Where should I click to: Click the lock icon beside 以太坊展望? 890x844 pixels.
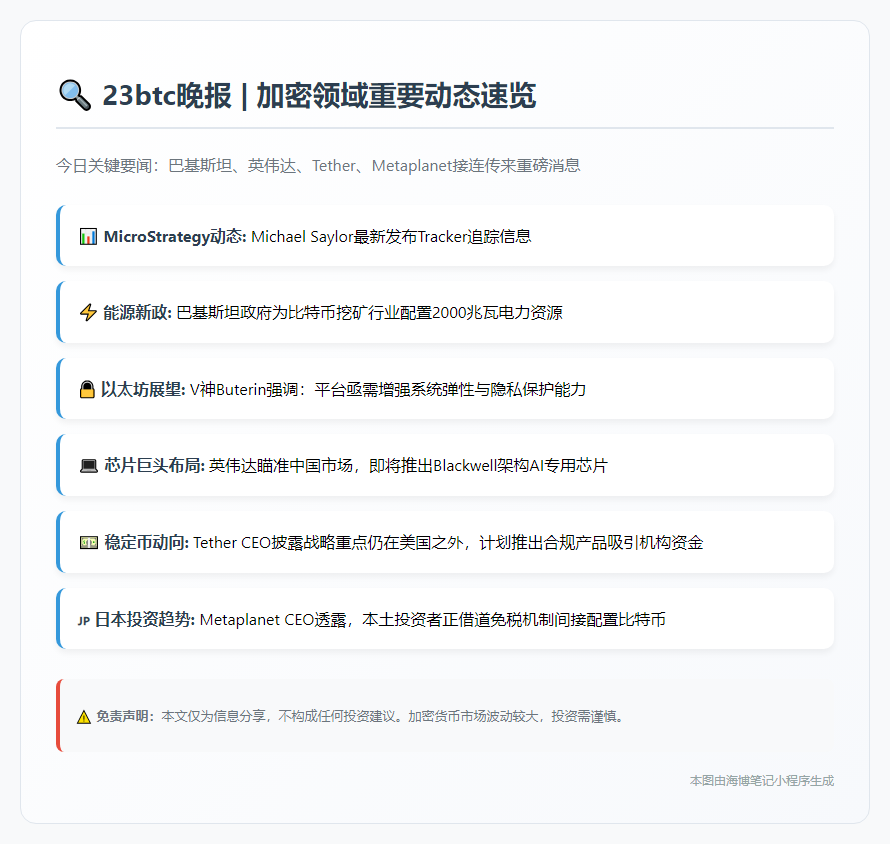(87, 389)
